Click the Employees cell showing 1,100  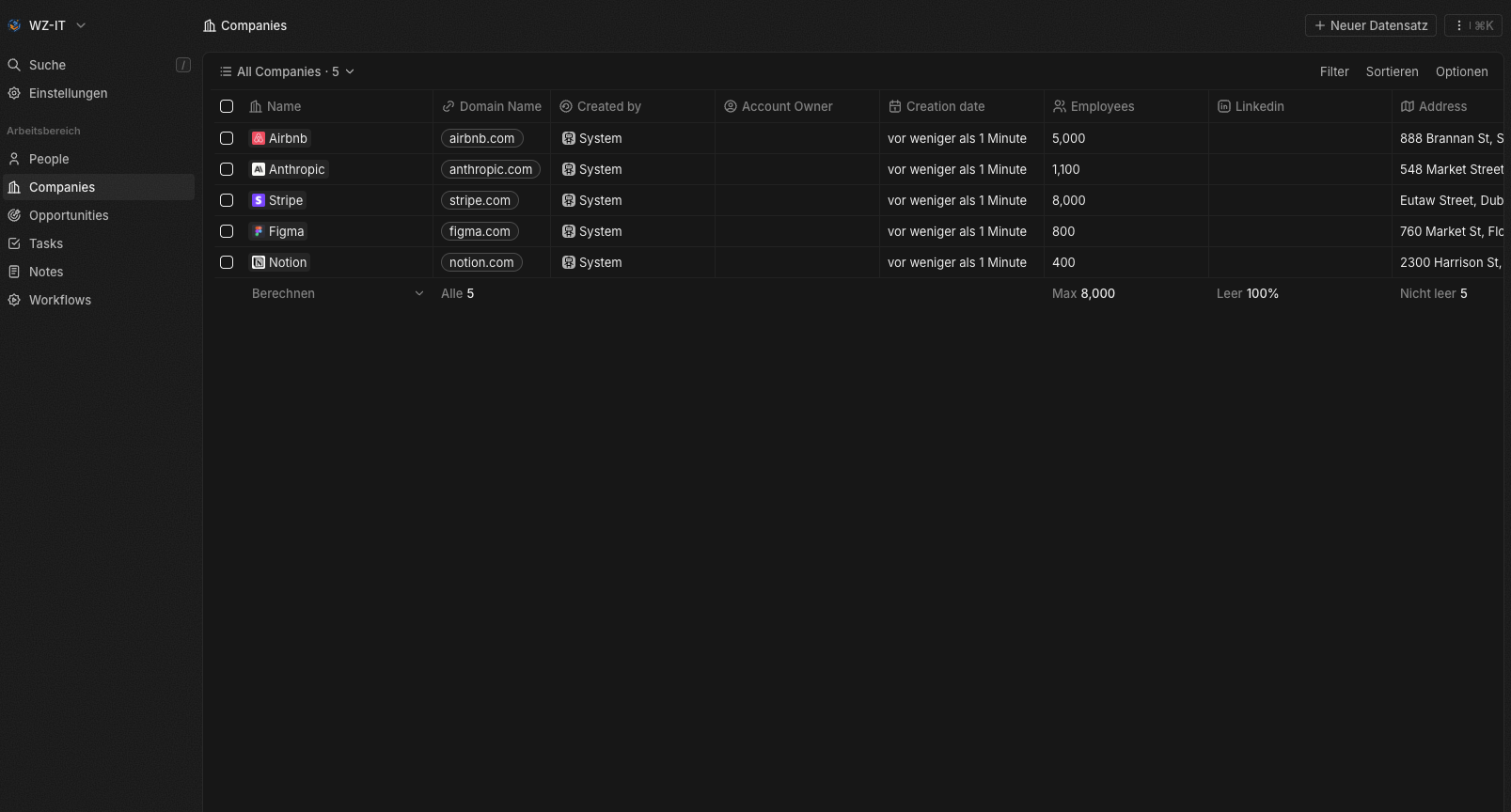[1126, 169]
